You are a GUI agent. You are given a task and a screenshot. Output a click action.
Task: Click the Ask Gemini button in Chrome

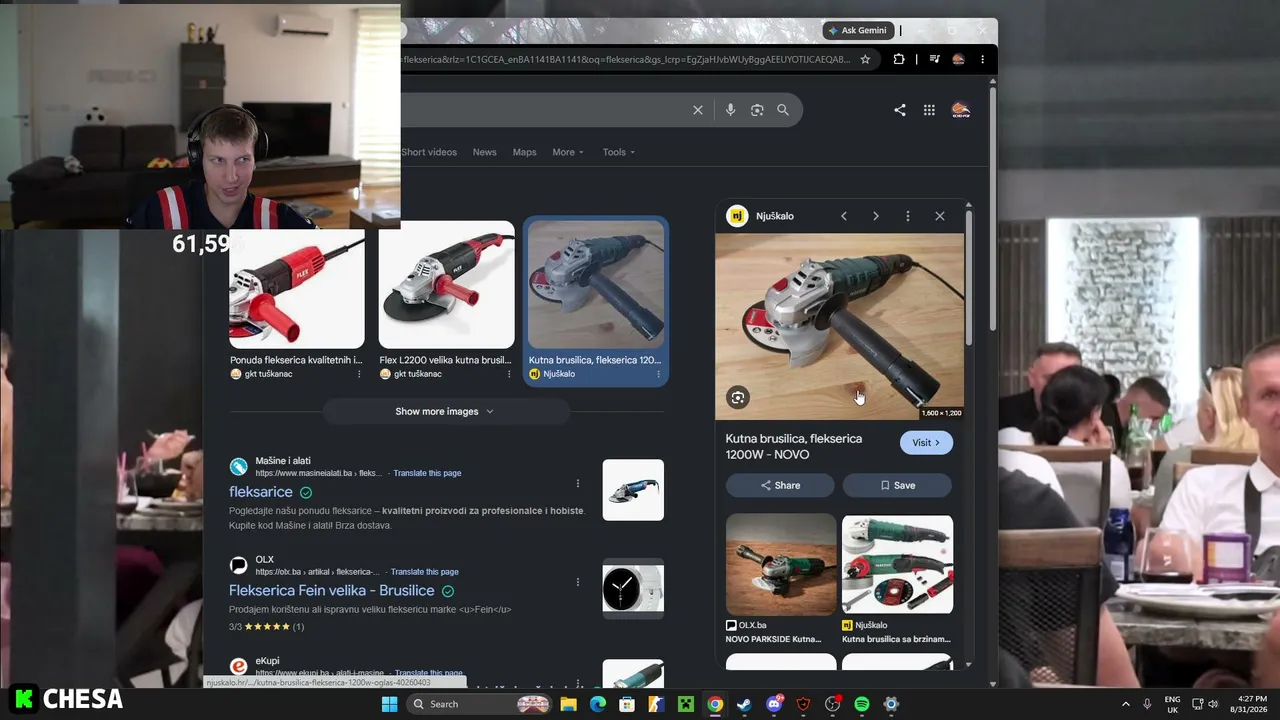[857, 30]
